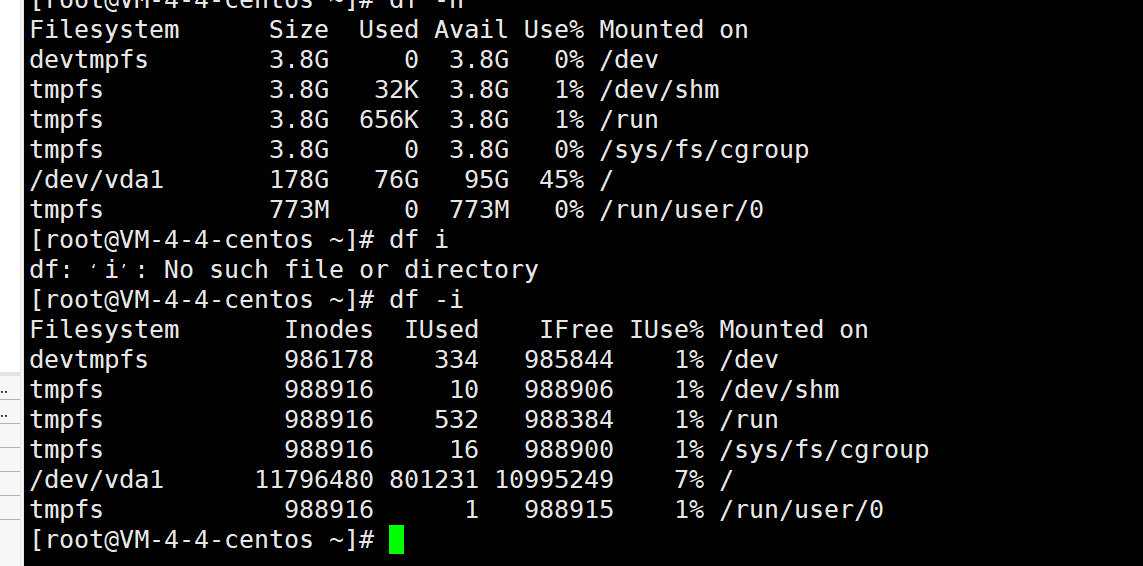
Task: Click the "10995249" IFree value
Action: tap(554, 479)
